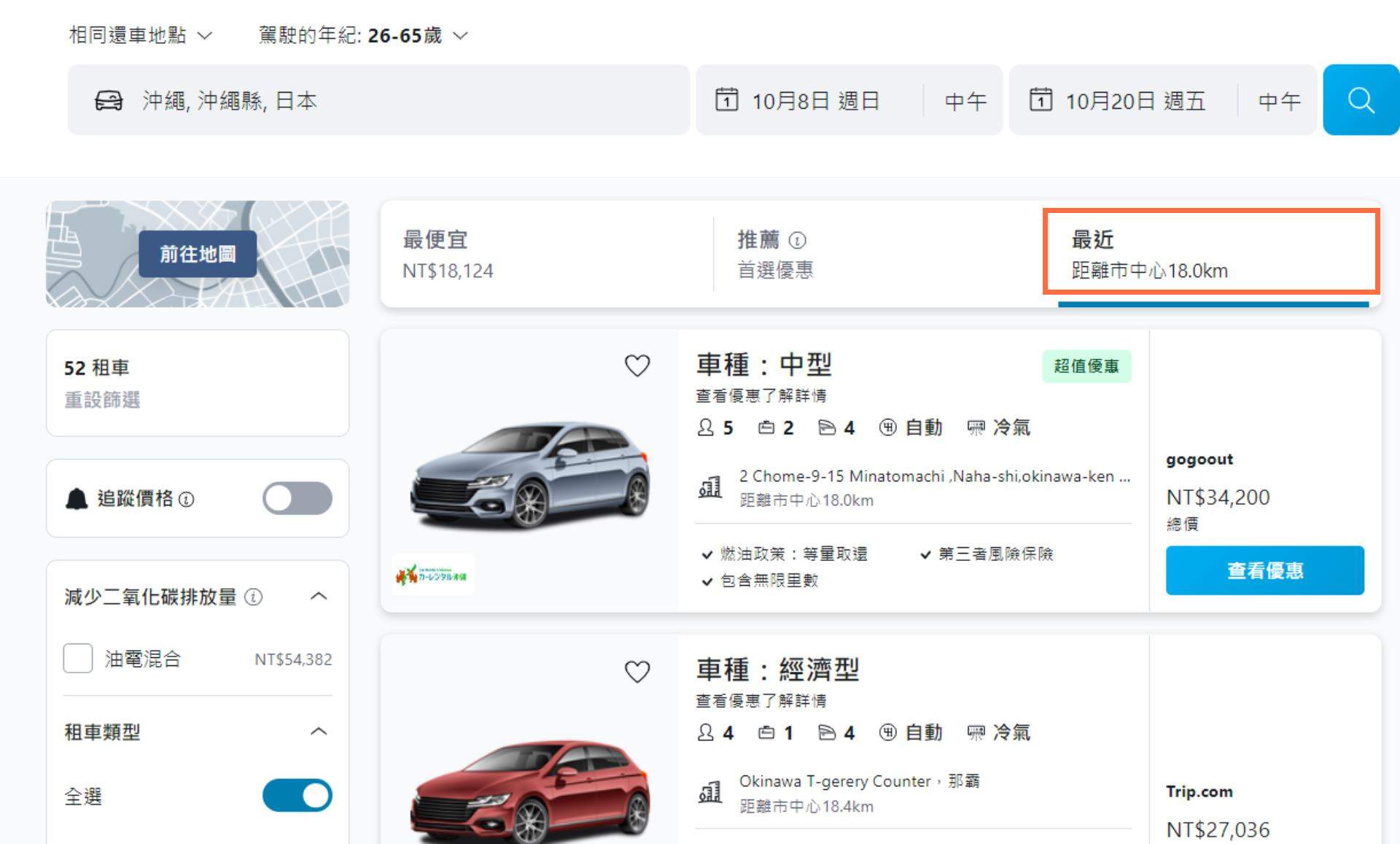Click 查看優惠了解詳情 link on 中型 card
Image resolution: width=1400 pixels, height=844 pixels.
coord(761,395)
